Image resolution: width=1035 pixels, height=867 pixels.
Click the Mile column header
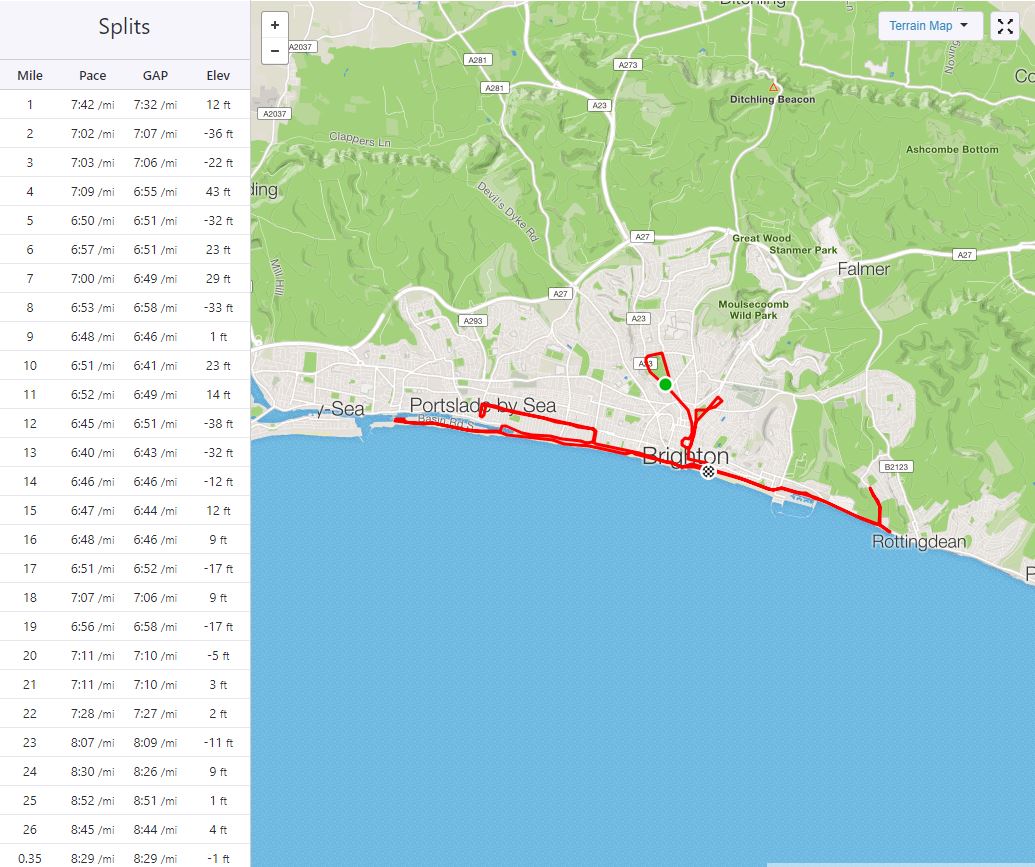[30, 75]
